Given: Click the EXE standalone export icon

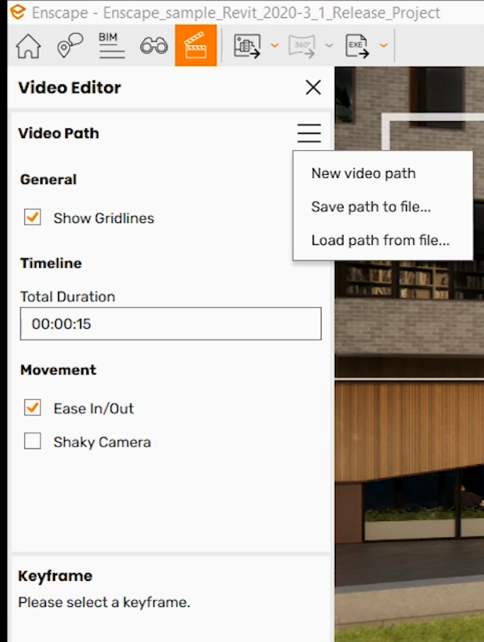Looking at the screenshot, I should pos(357,45).
